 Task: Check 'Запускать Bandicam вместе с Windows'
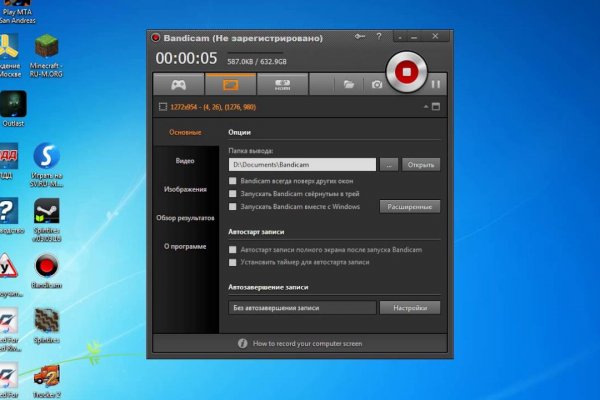pos(233,207)
